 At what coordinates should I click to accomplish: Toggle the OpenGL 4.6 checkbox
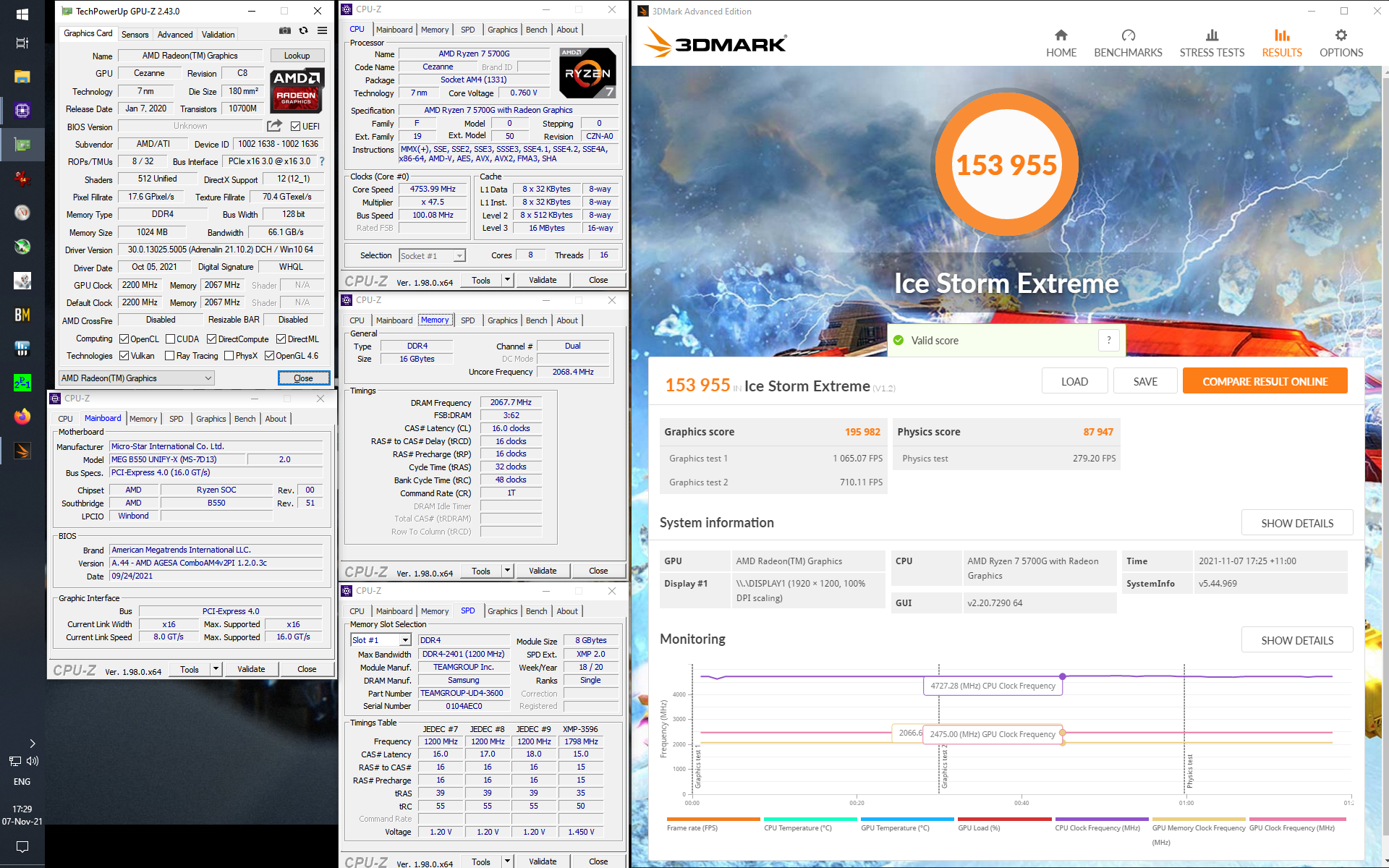270,356
